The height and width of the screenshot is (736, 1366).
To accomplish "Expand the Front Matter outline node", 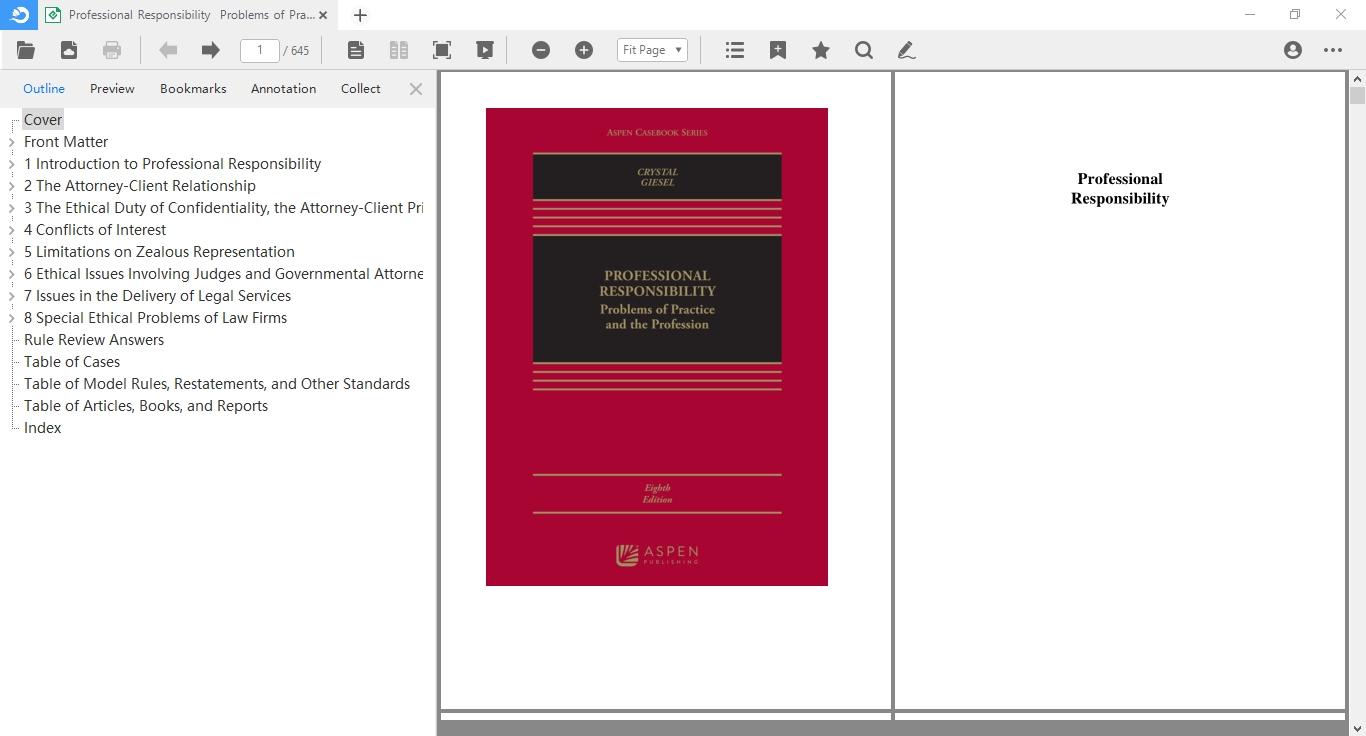I will coord(11,142).
